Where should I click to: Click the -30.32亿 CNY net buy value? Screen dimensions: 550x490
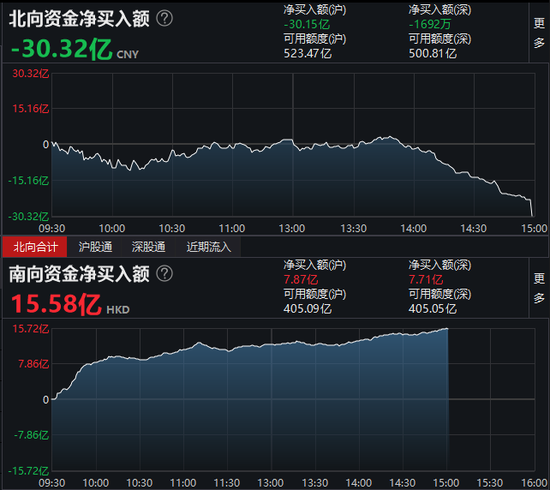(75, 49)
